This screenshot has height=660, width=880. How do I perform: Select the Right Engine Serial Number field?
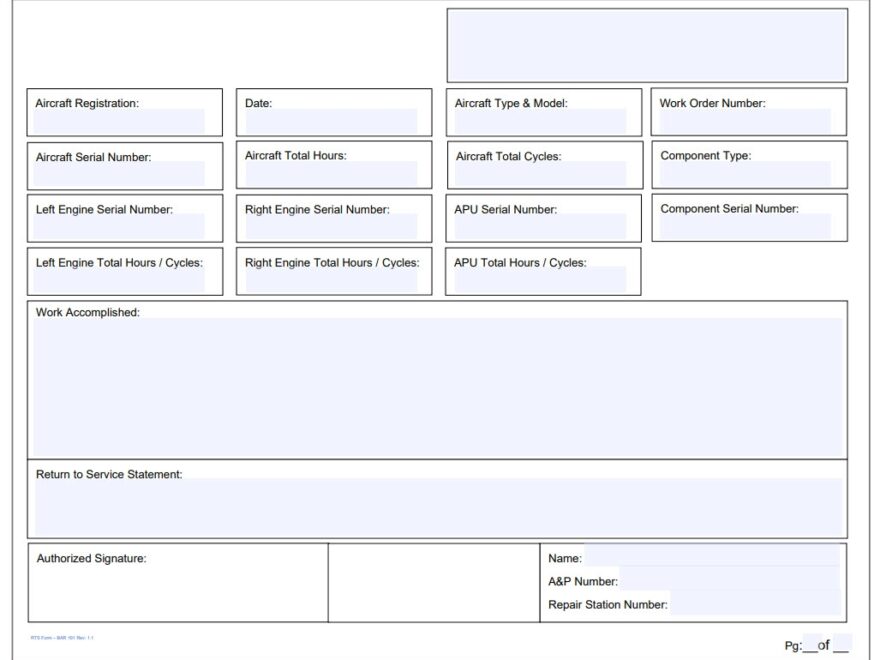331,226
